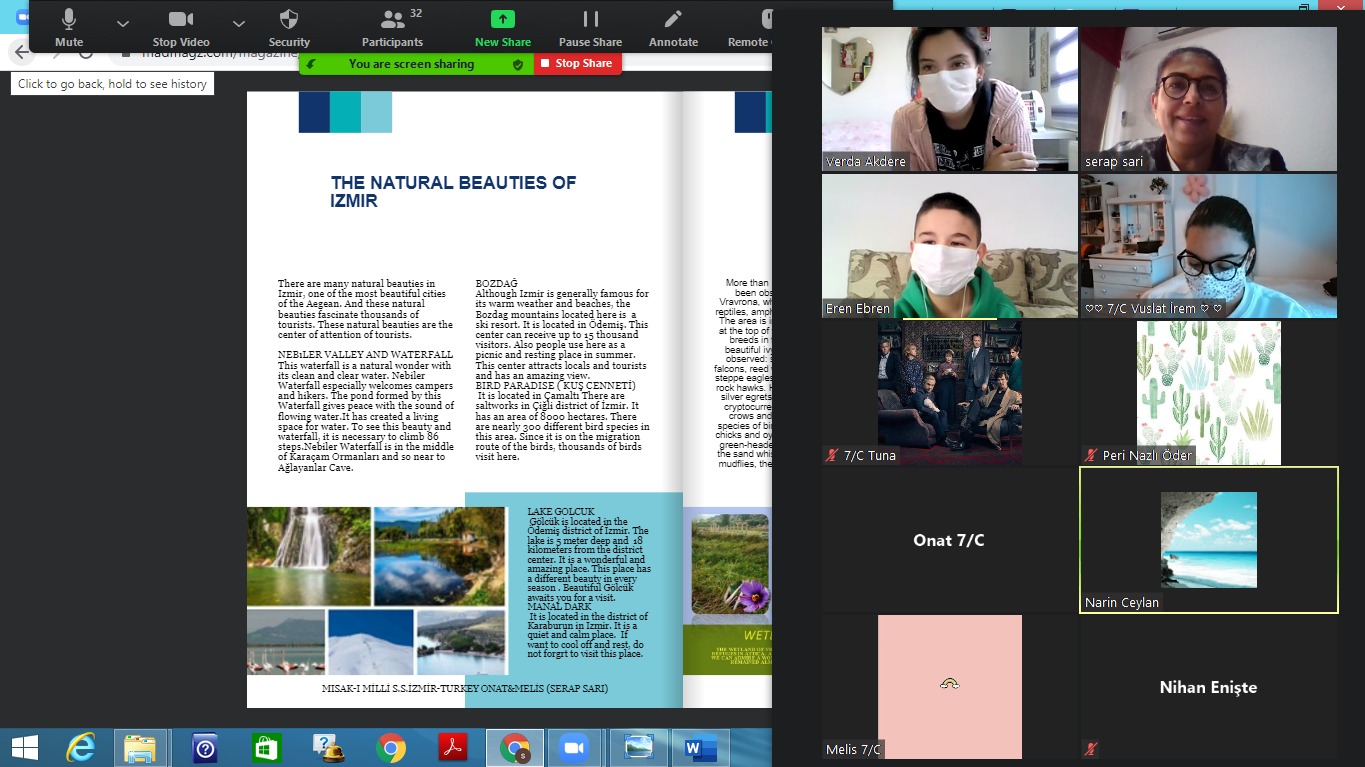Open the Annotate pencil tool
Image resolution: width=1365 pixels, height=767 pixels.
click(673, 26)
